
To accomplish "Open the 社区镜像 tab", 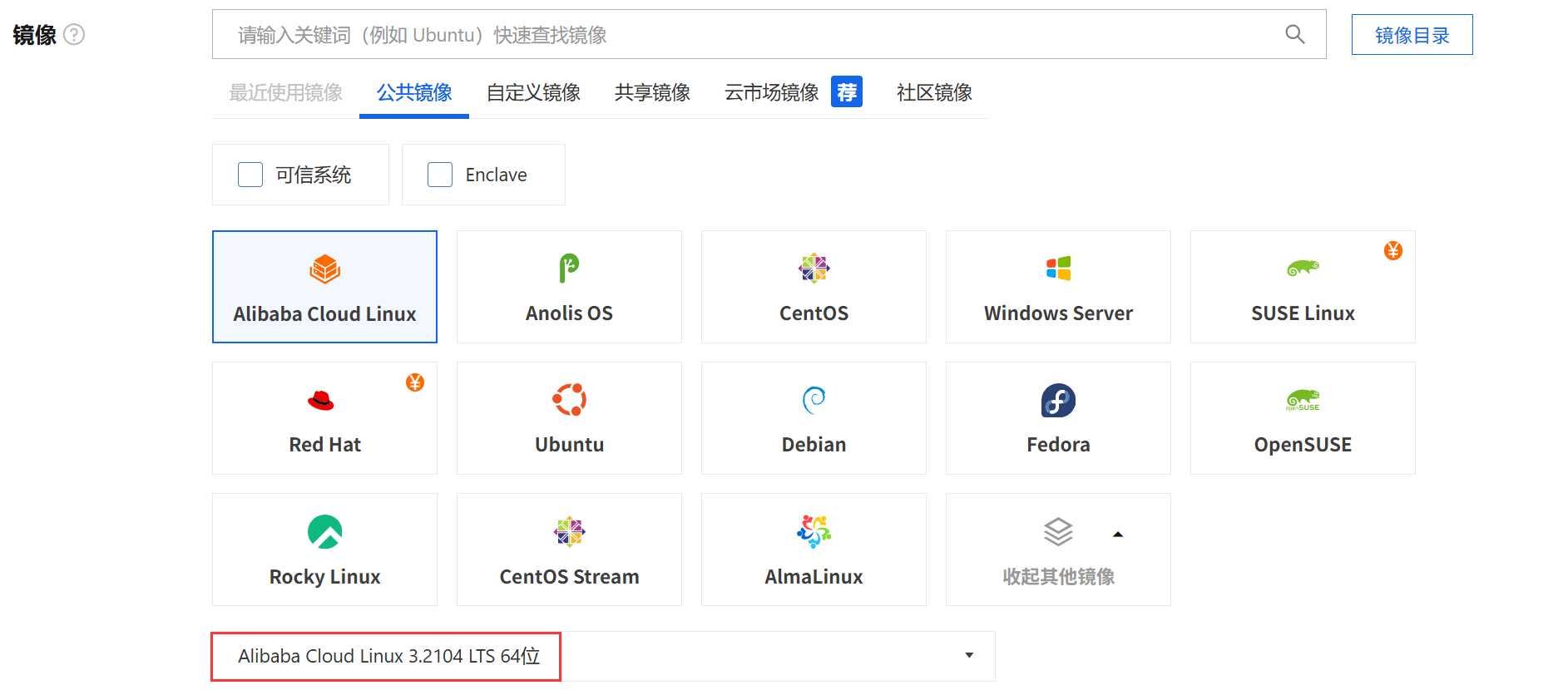I will 934,92.
